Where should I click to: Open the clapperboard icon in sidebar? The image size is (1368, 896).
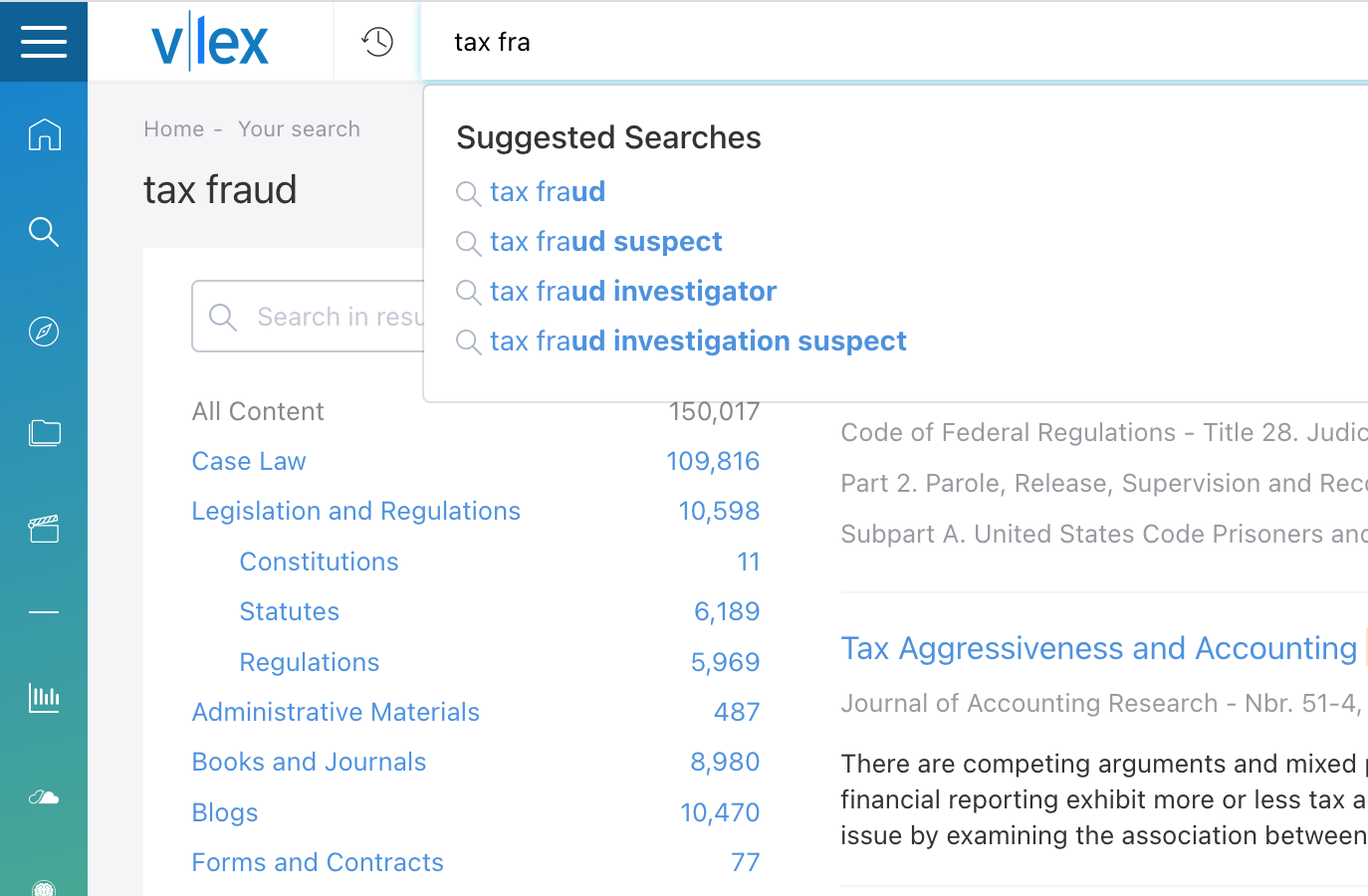tap(44, 529)
